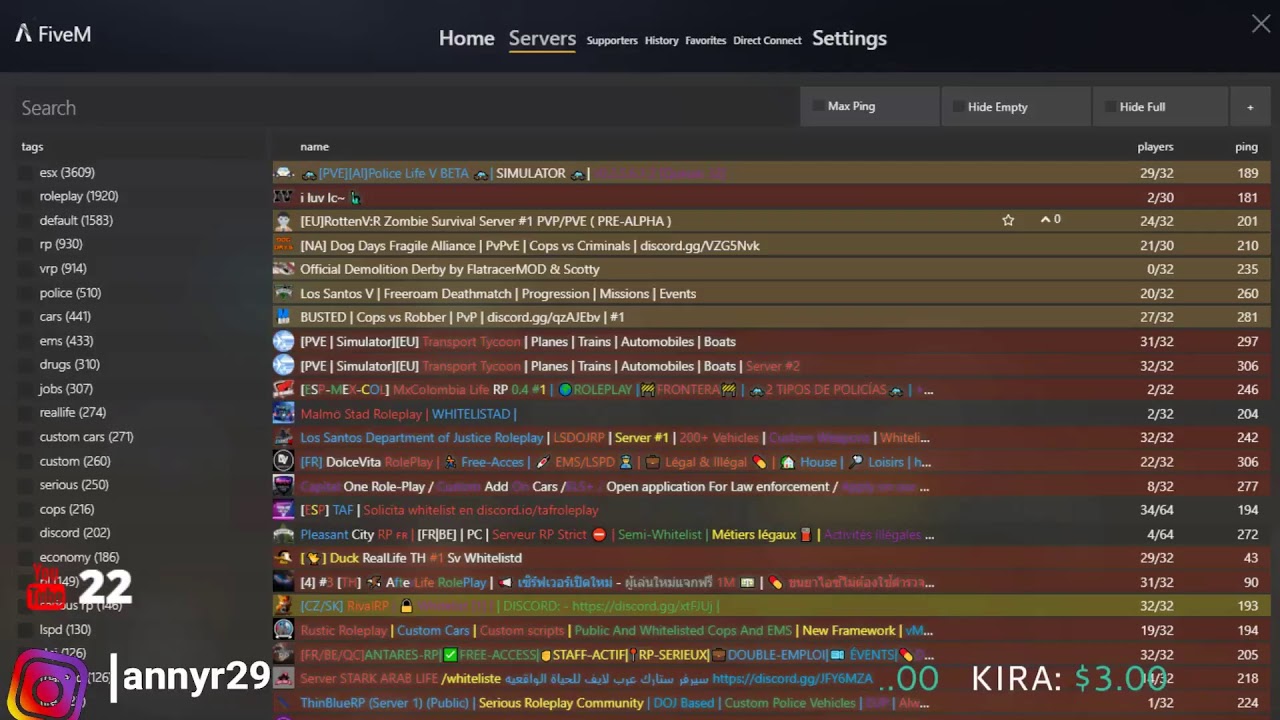Click the ANTARES-RP server icon
Screen dimensions: 1280x720
click(284, 654)
